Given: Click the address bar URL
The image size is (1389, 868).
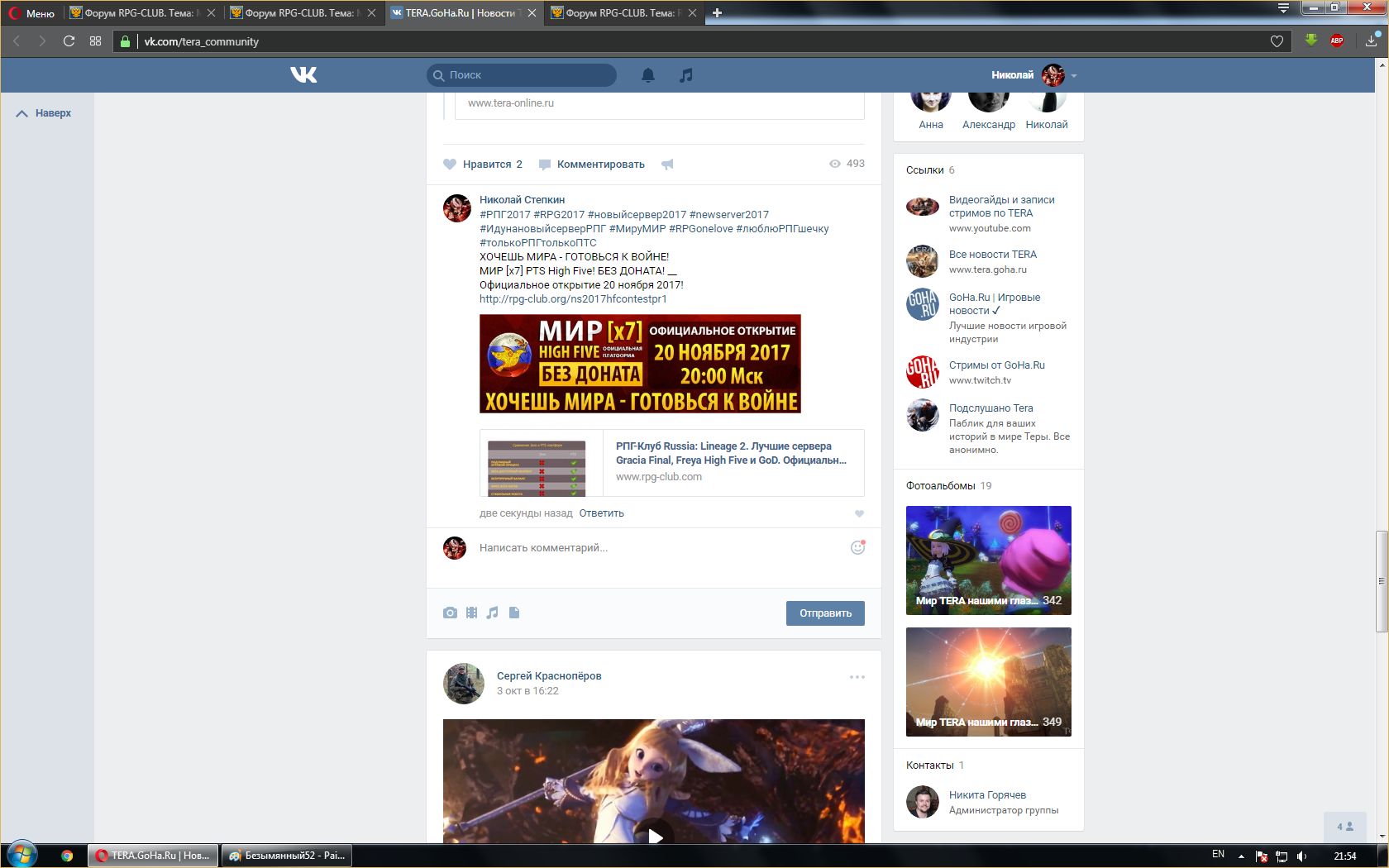Looking at the screenshot, I should coord(201,41).
